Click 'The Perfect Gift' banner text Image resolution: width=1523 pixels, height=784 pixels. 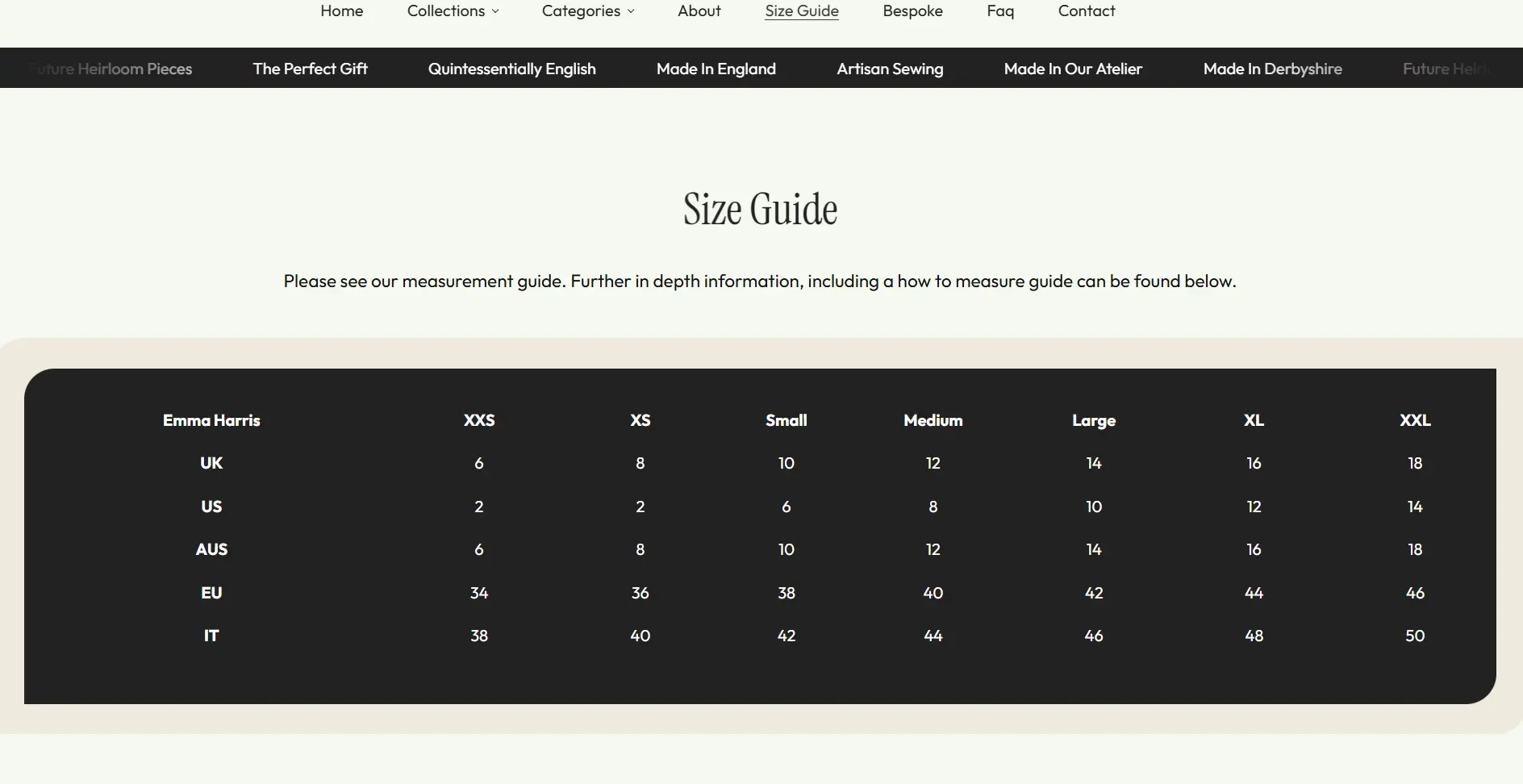coord(310,69)
